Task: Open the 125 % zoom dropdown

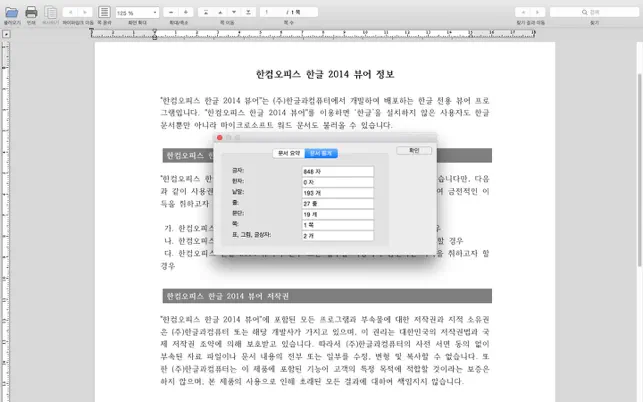Action: tap(137, 13)
